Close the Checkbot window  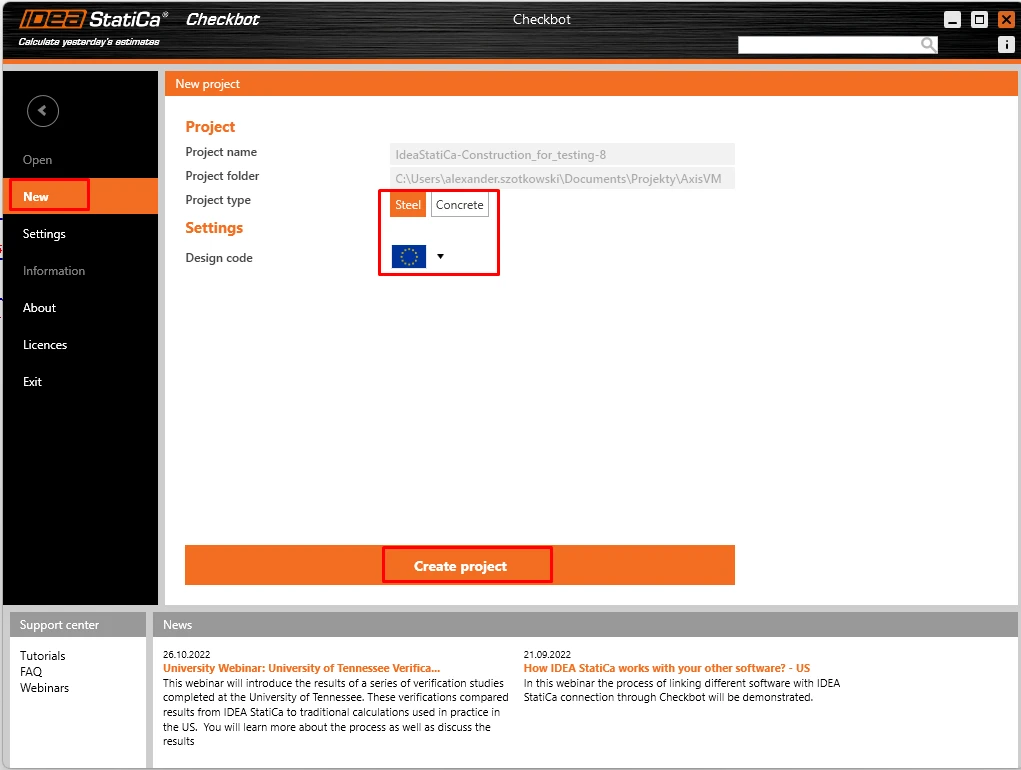tap(1006, 20)
